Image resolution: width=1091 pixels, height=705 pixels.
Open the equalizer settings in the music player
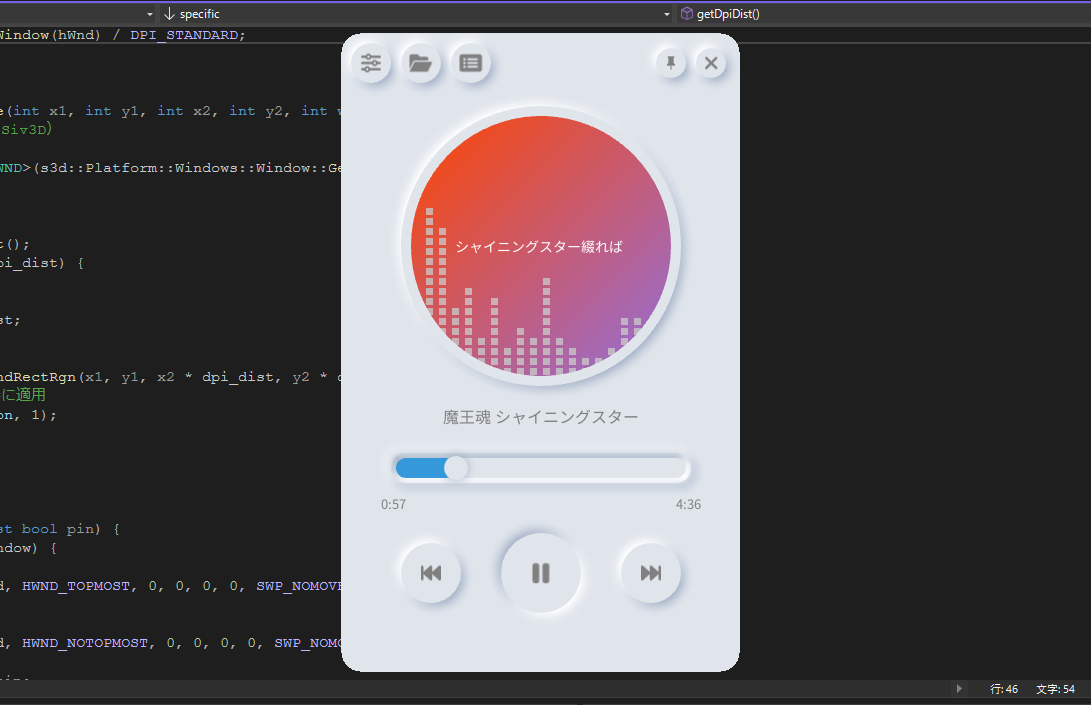371,62
